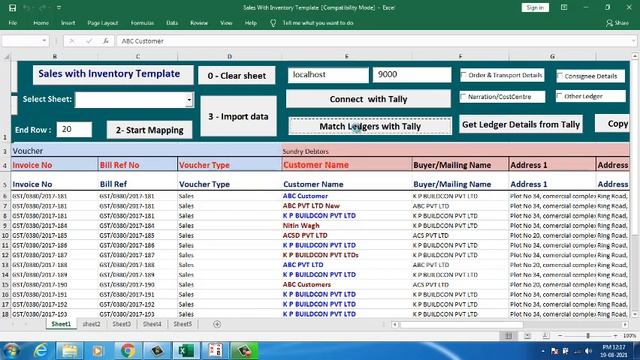This screenshot has height=360, width=640.
Task: Open the Home ribbon tab
Action: (41, 23)
